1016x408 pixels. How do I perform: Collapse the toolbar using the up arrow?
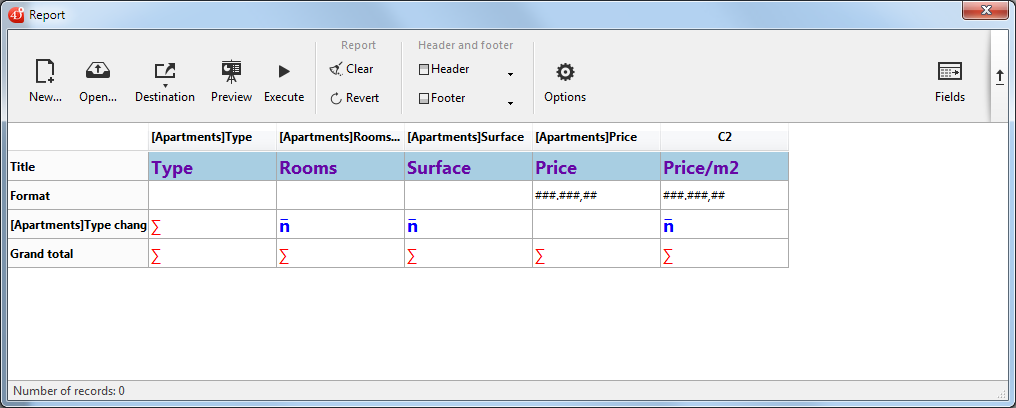pyautogui.click(x=999, y=77)
